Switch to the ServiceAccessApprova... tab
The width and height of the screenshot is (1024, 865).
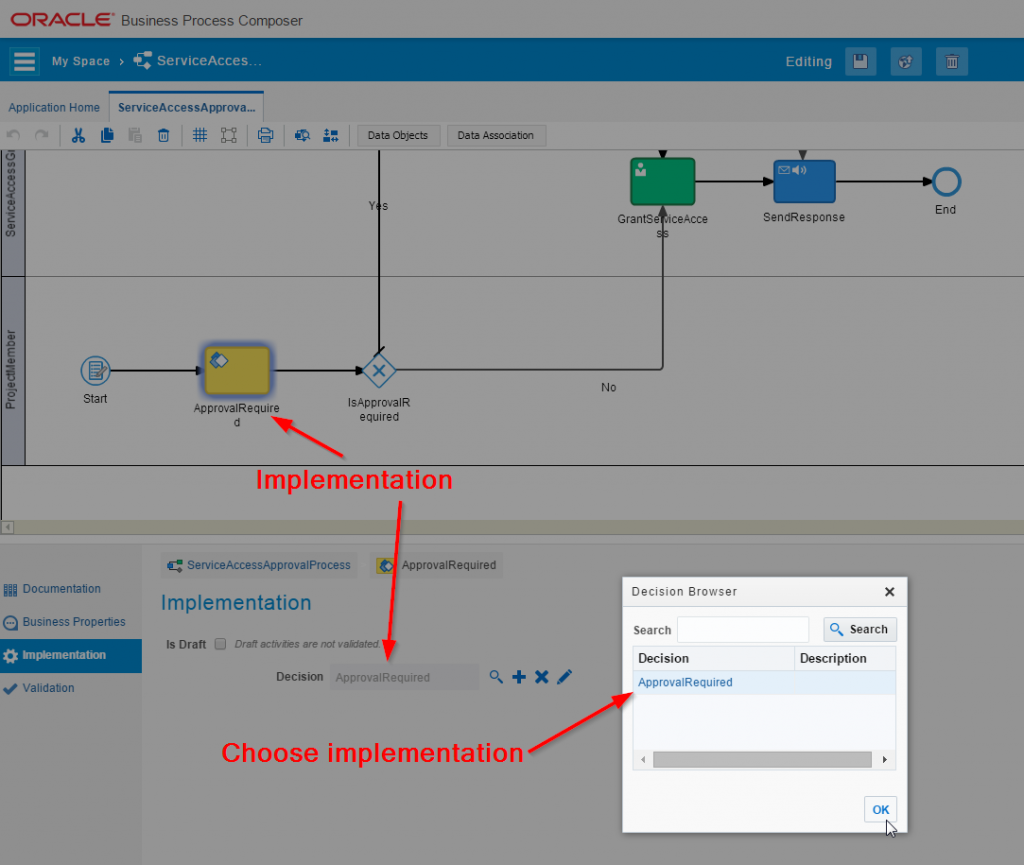click(x=187, y=107)
